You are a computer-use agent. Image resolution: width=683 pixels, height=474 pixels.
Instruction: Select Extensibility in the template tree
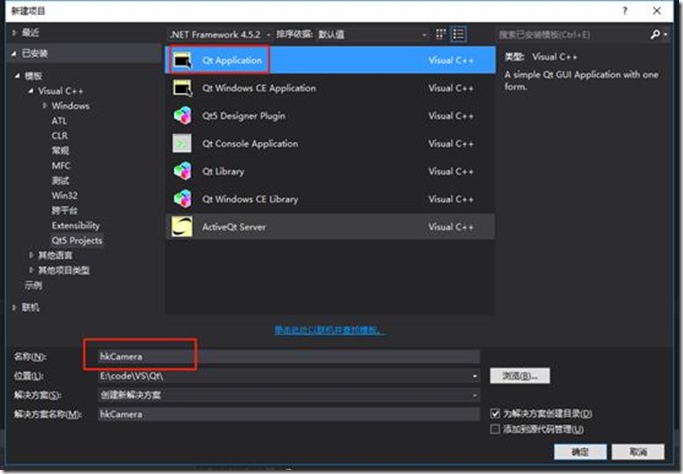(76, 225)
